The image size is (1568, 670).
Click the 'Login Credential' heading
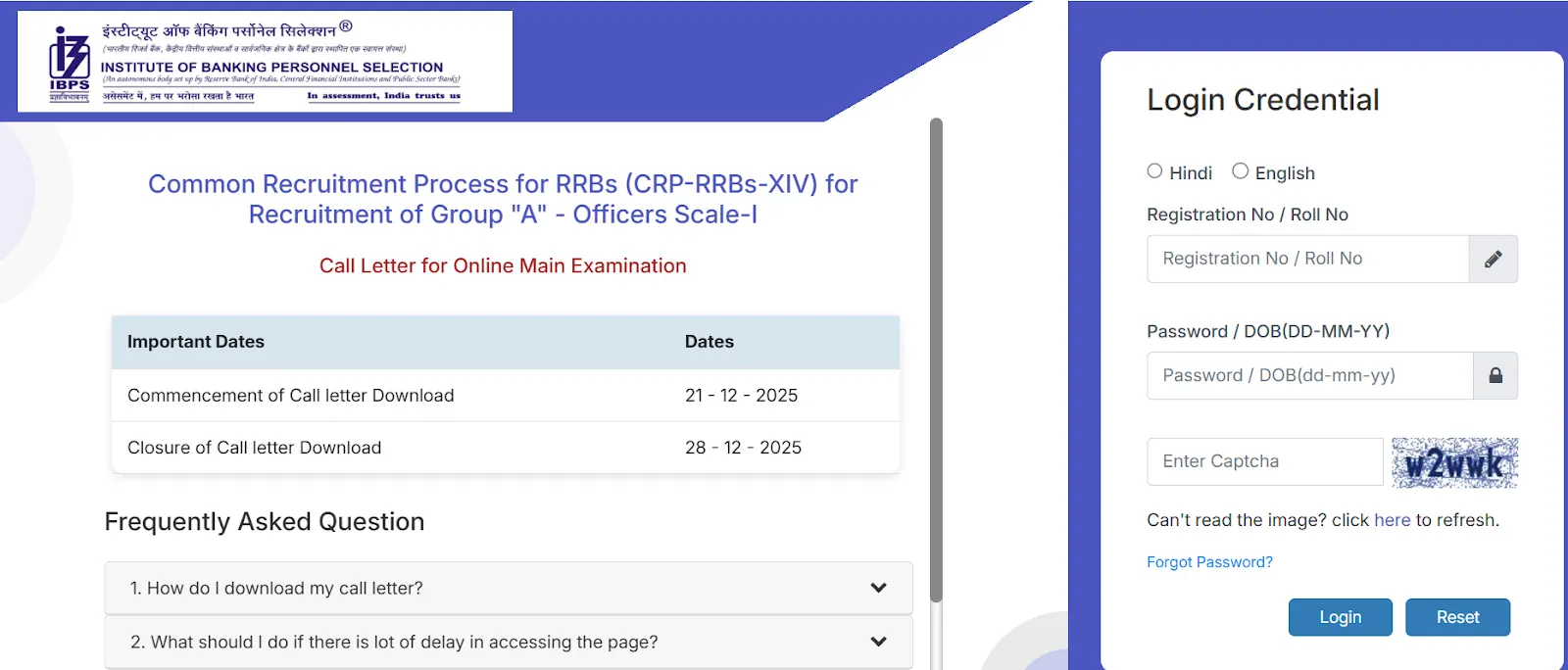point(1263,100)
